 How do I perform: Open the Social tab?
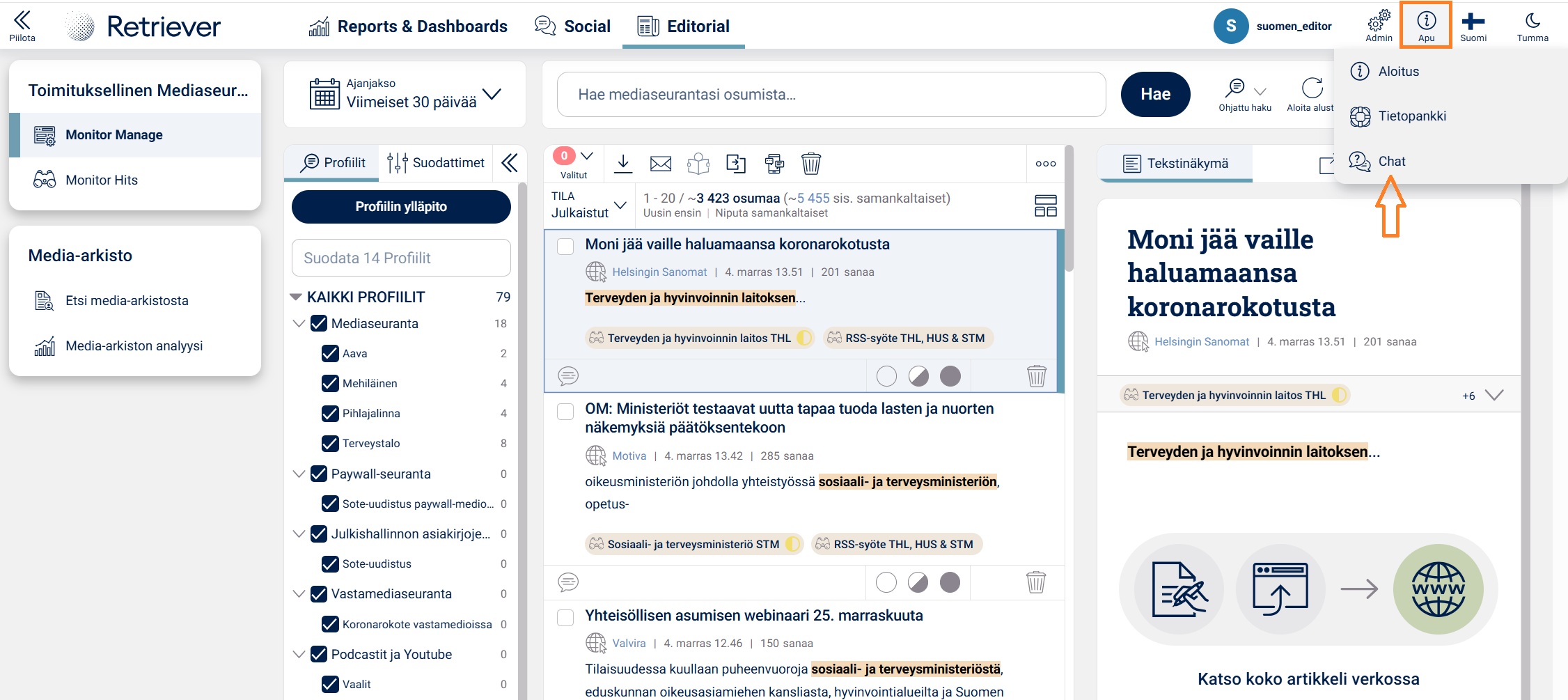[572, 26]
